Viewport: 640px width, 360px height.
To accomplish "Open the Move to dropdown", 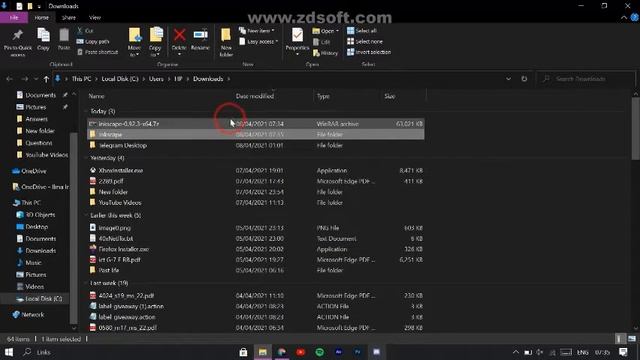I will (134, 42).
